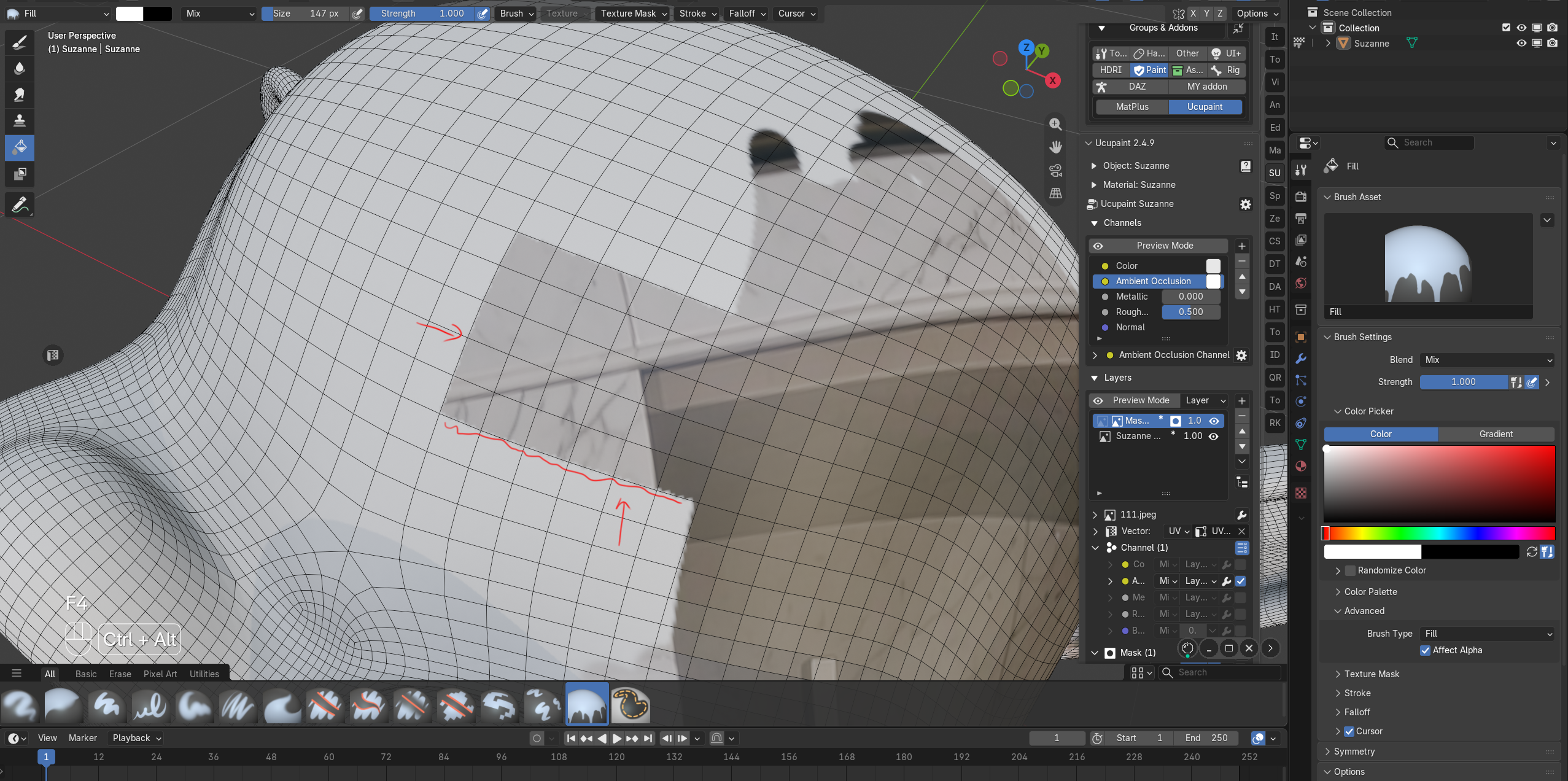Toggle camera view icon in viewport
The height and width of the screenshot is (781, 1568).
(1055, 170)
